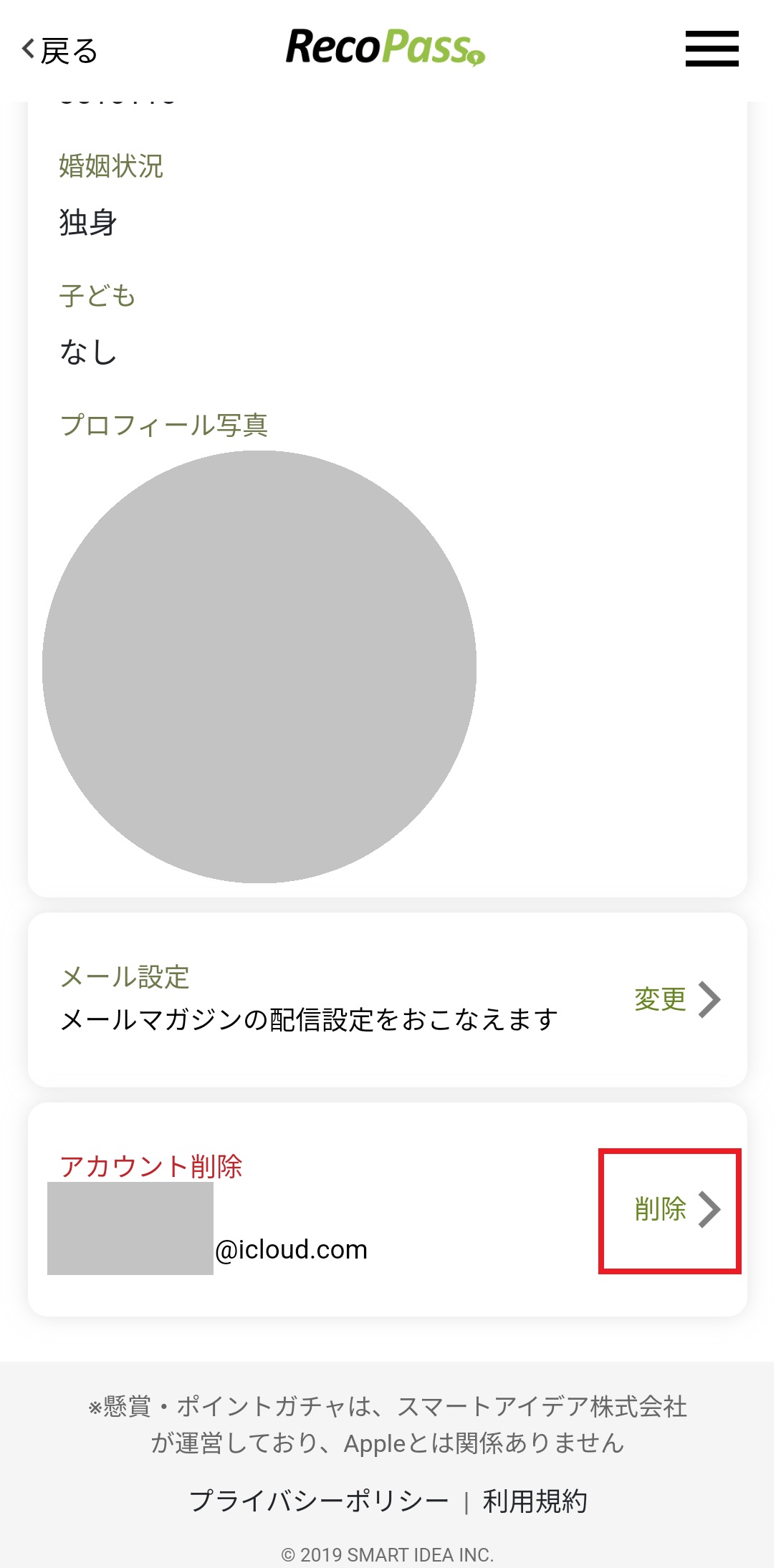The width and height of the screenshot is (776, 1568).
Task: Select the 独身 marital status value
Action: coord(88,222)
